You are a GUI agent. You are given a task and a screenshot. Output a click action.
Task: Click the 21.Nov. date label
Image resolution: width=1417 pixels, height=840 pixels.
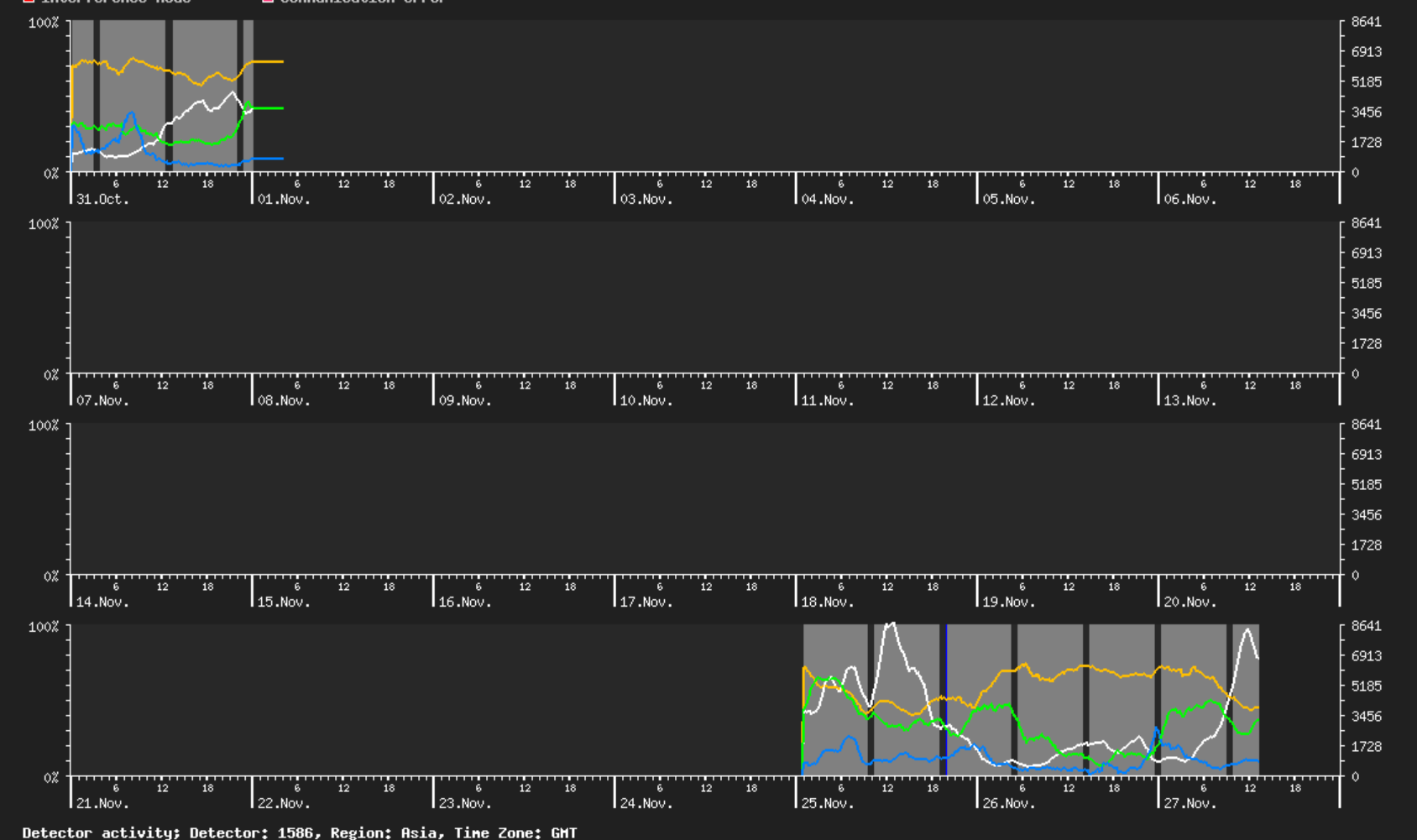pyautogui.click(x=102, y=804)
